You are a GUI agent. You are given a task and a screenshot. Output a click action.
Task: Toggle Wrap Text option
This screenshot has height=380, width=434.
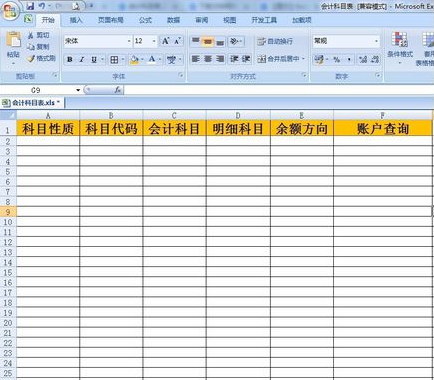pyautogui.click(x=275, y=41)
